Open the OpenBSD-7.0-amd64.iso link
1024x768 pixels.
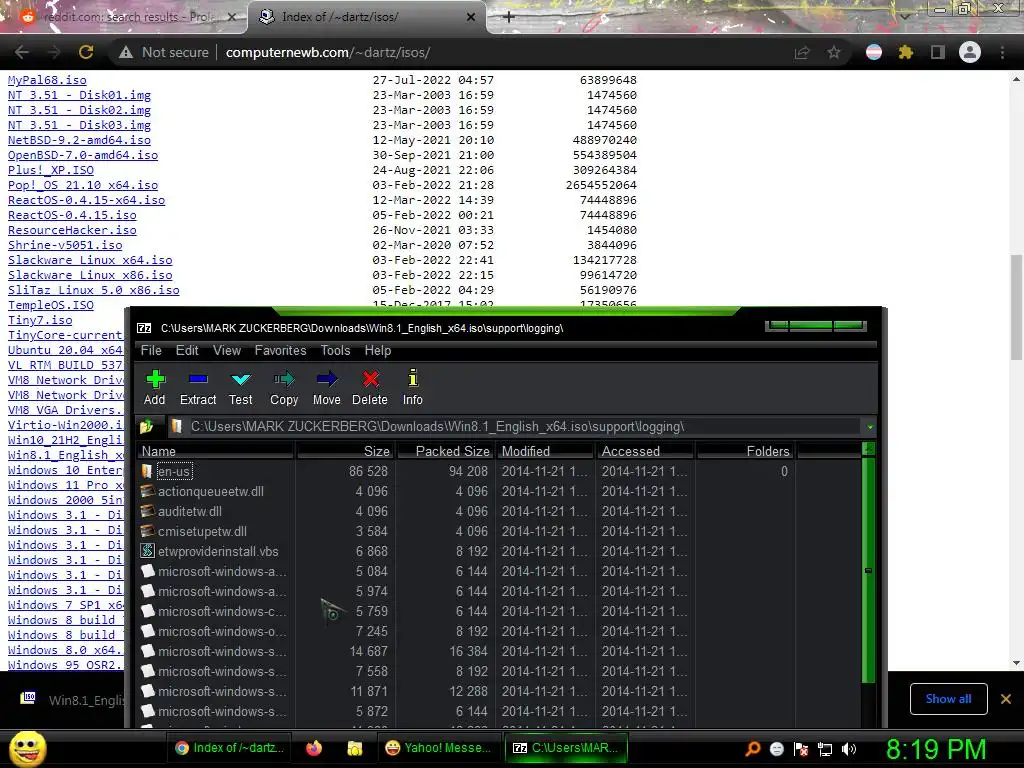83,155
